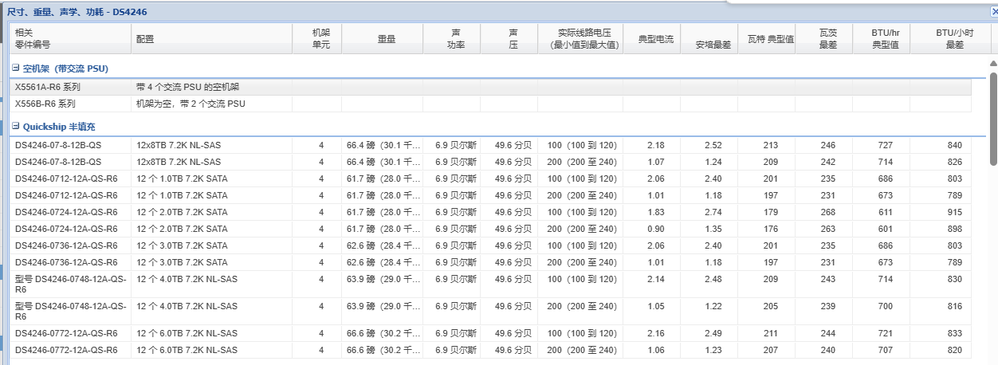Click the worst-case amp value 2.74
The width and height of the screenshot is (998, 365).
(x=713, y=212)
